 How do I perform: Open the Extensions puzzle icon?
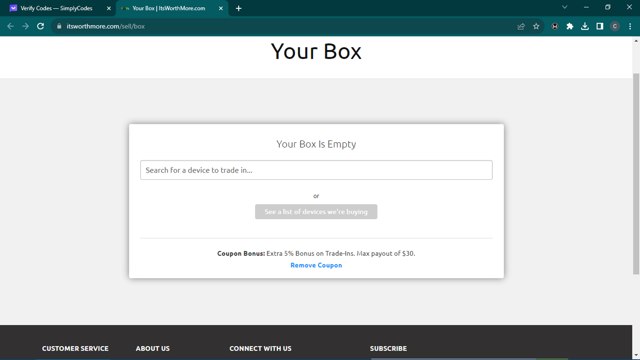tap(570, 27)
